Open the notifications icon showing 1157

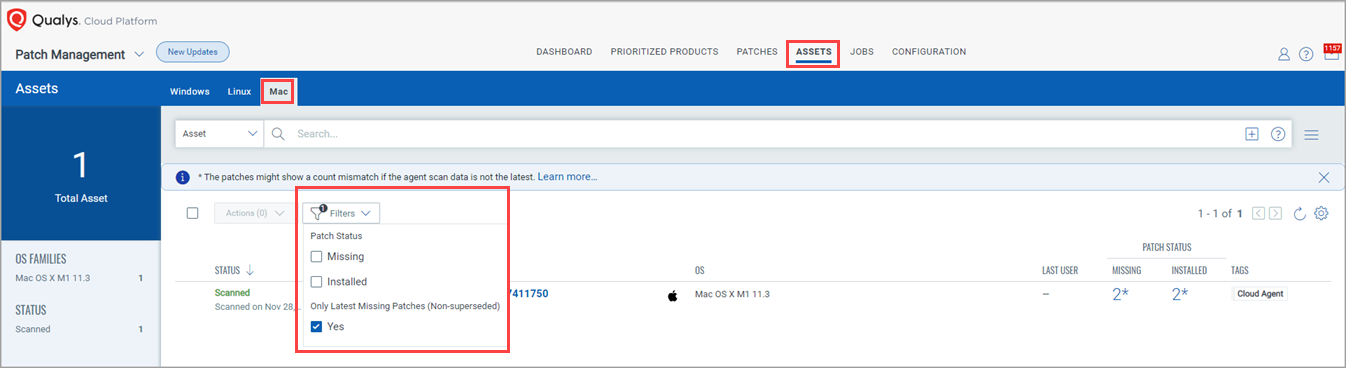point(1332,52)
